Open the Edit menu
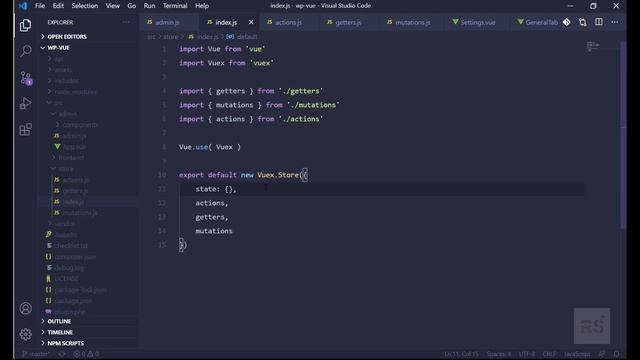This screenshot has width=640, height=360. (x=58, y=6)
